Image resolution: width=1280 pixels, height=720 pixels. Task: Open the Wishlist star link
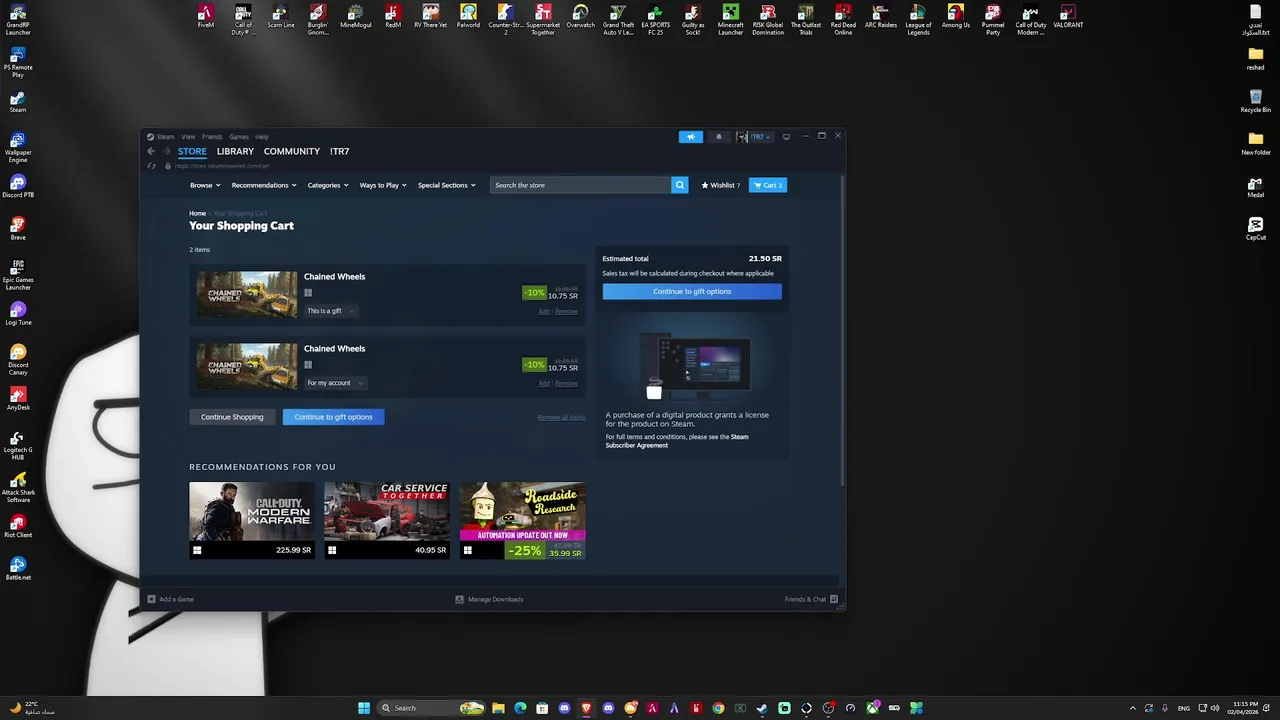(720, 185)
